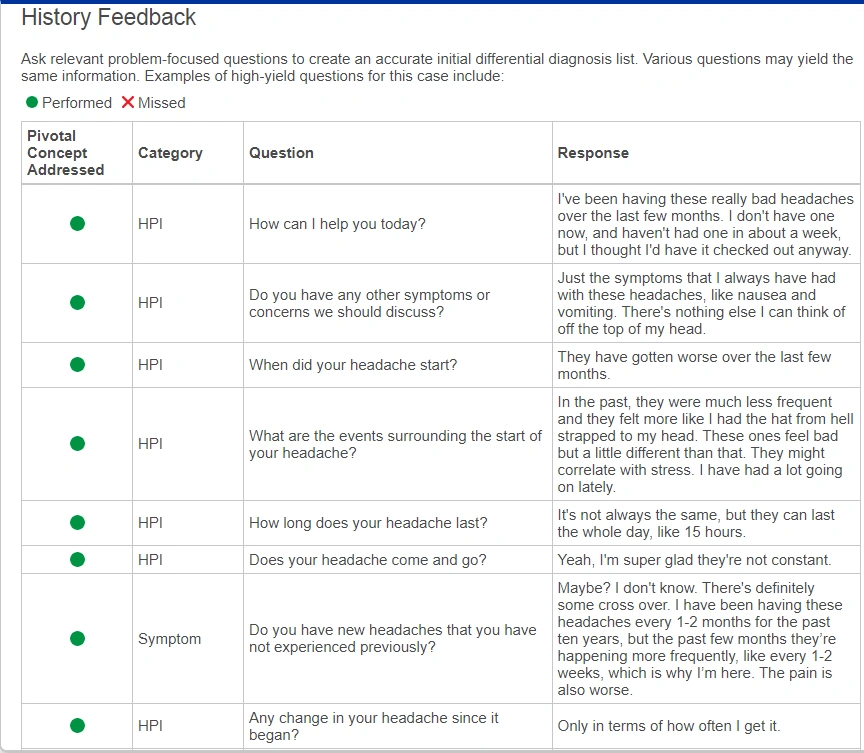
Task: Click green dot for 'events surrounding the start' row
Action: pos(78,444)
